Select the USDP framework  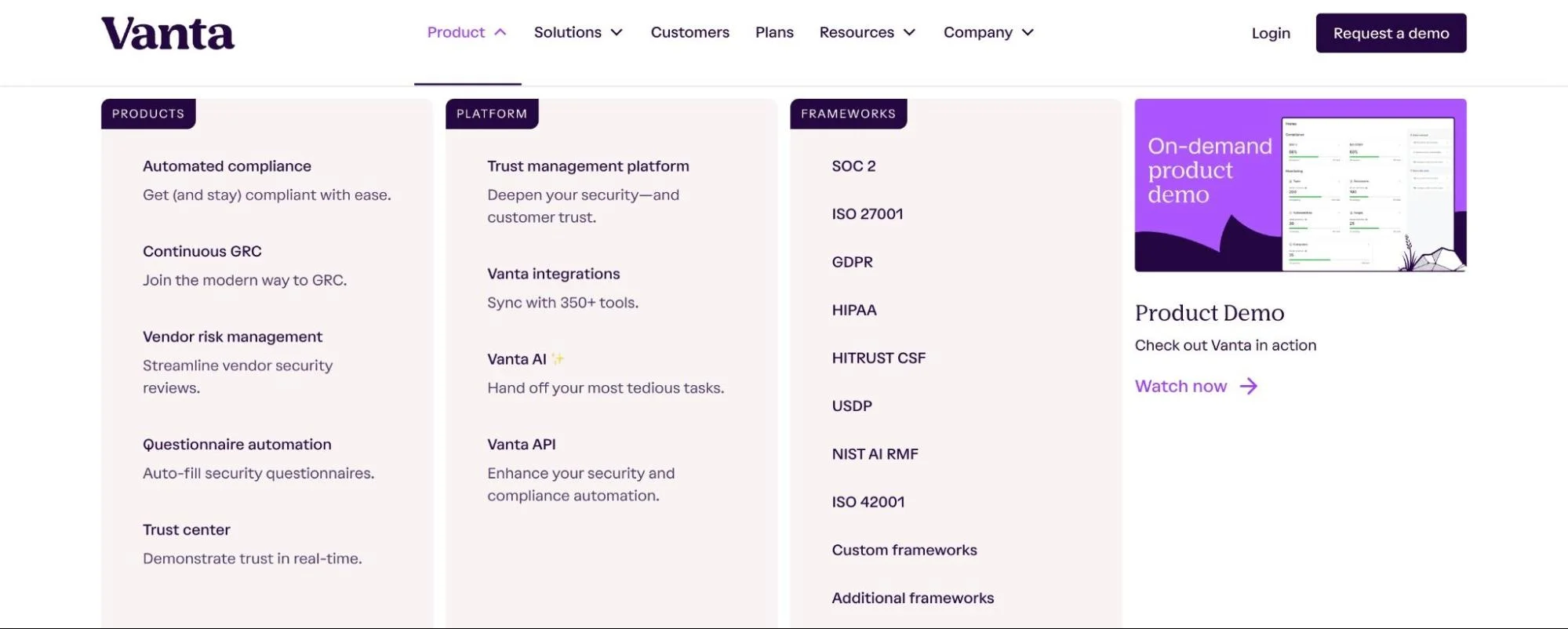click(x=852, y=406)
